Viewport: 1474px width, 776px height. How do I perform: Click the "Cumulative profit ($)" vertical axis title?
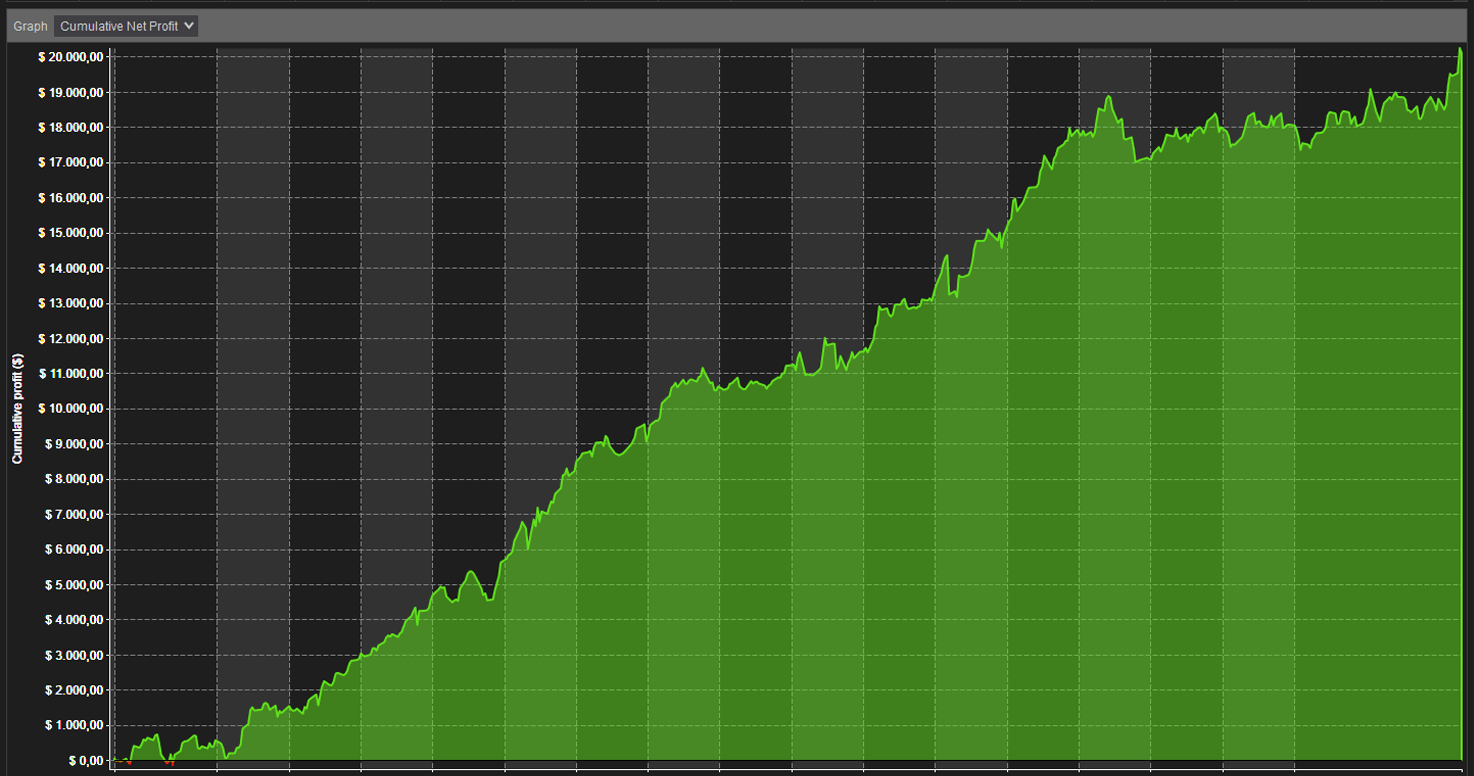click(17, 409)
